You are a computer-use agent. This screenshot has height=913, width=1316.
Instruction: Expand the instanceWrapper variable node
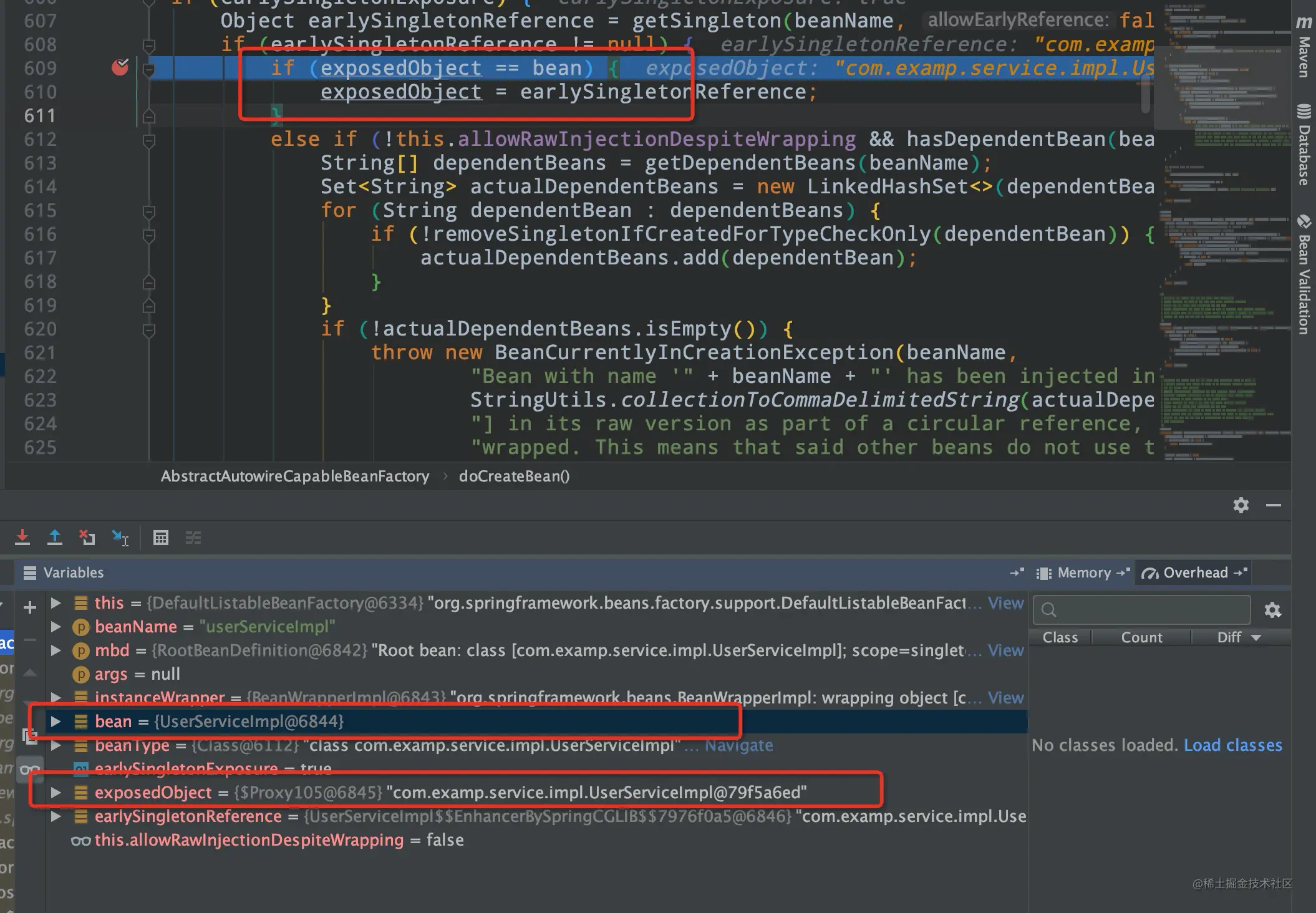point(56,697)
